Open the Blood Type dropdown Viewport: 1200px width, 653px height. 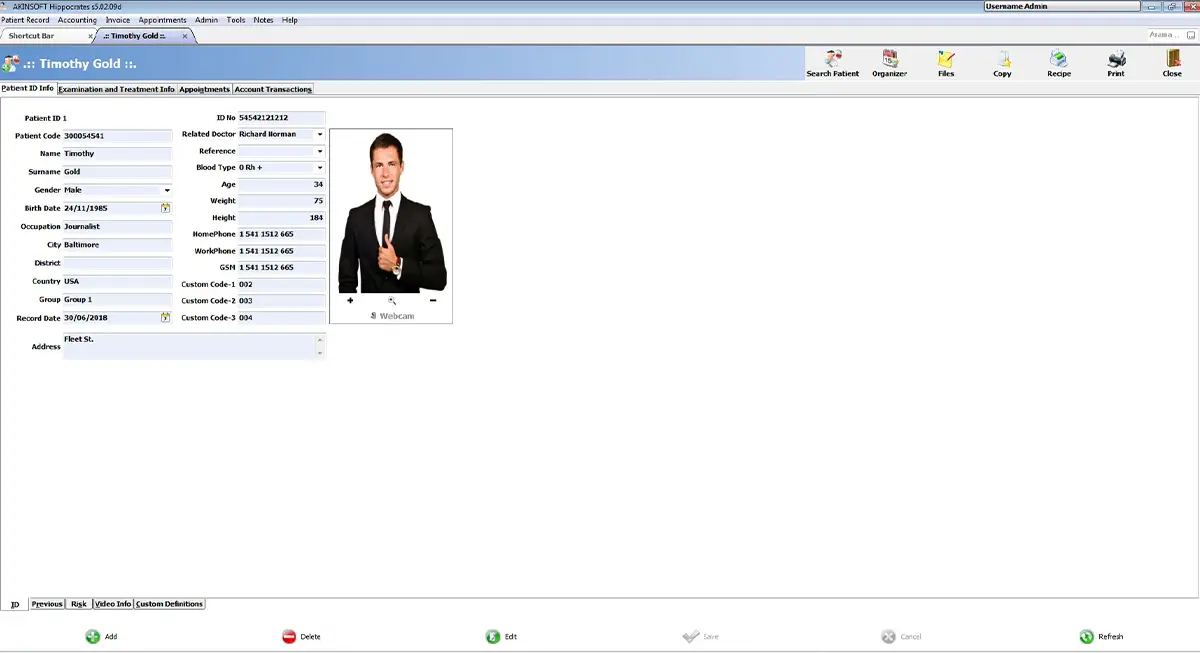320,168
